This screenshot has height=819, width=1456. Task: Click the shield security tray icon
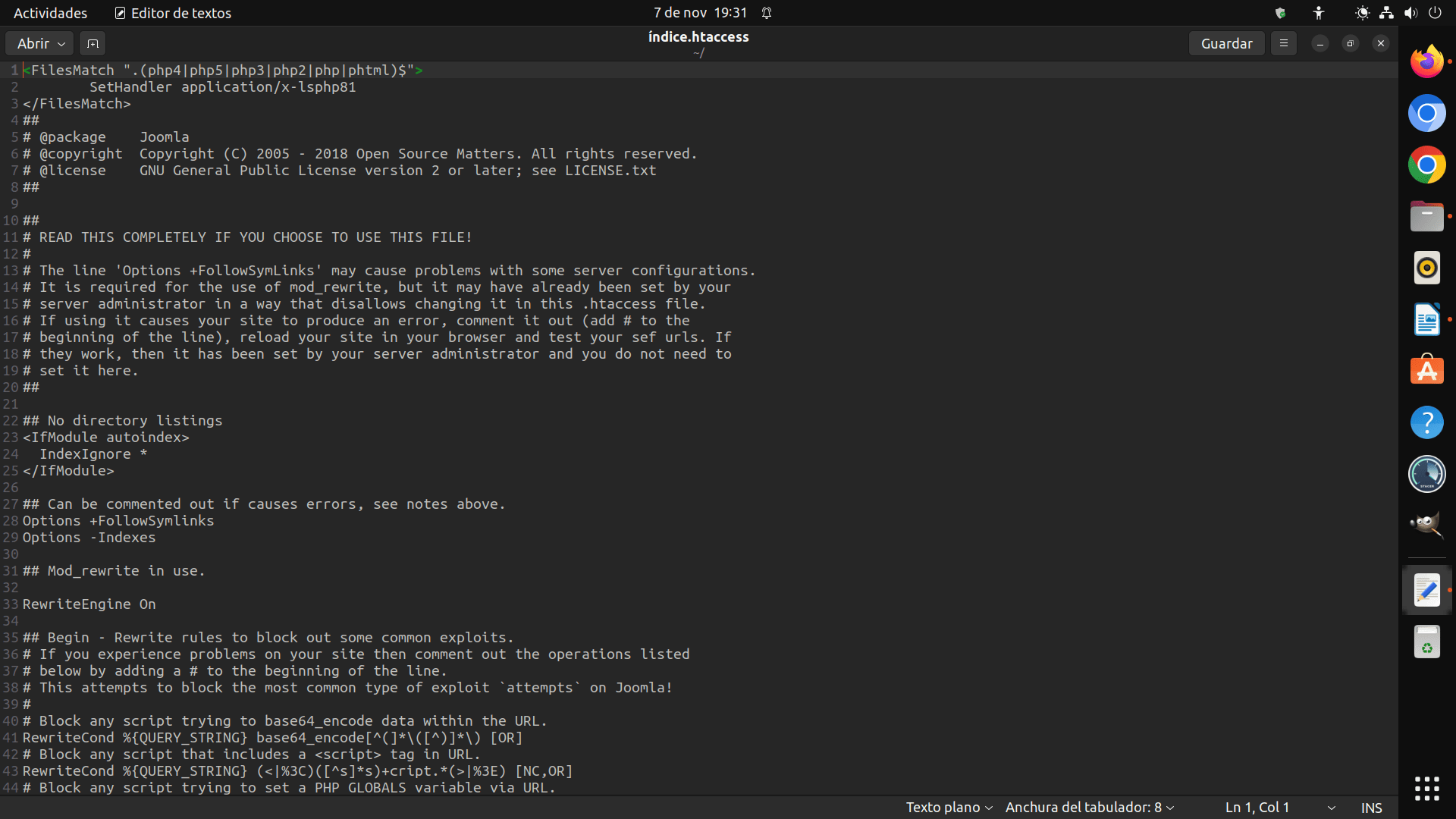[x=1280, y=13]
